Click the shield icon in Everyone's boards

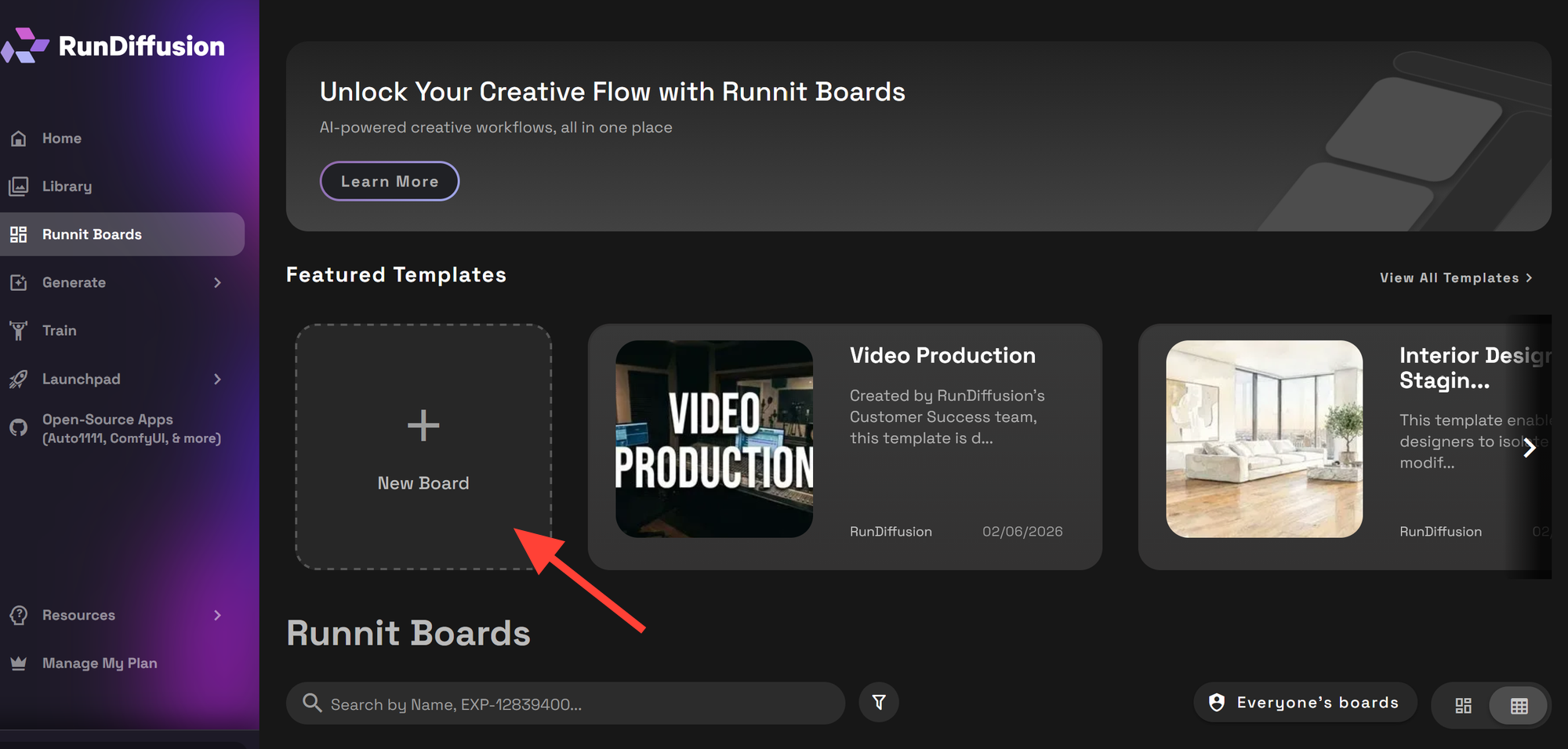pos(1217,702)
